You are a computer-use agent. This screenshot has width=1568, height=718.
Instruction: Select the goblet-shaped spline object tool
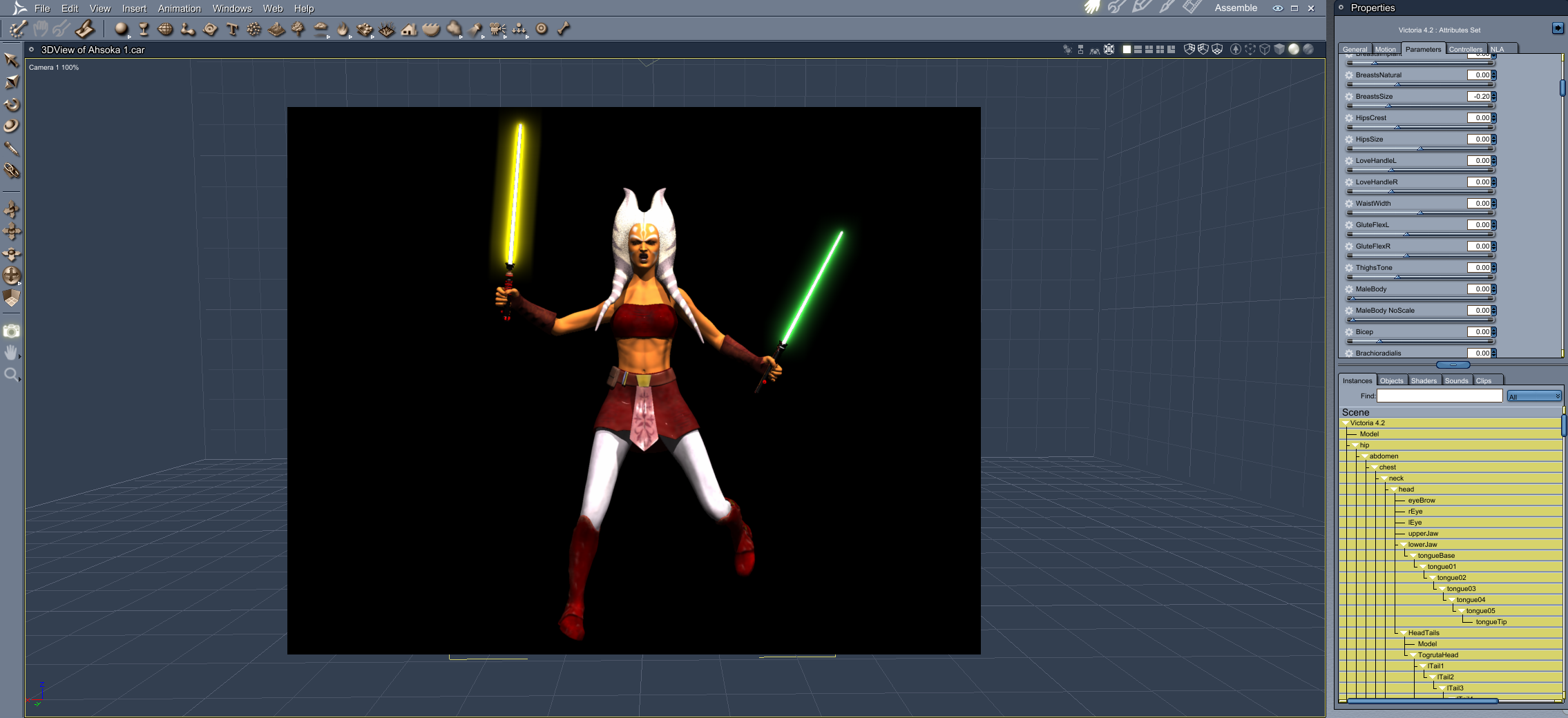[x=144, y=29]
